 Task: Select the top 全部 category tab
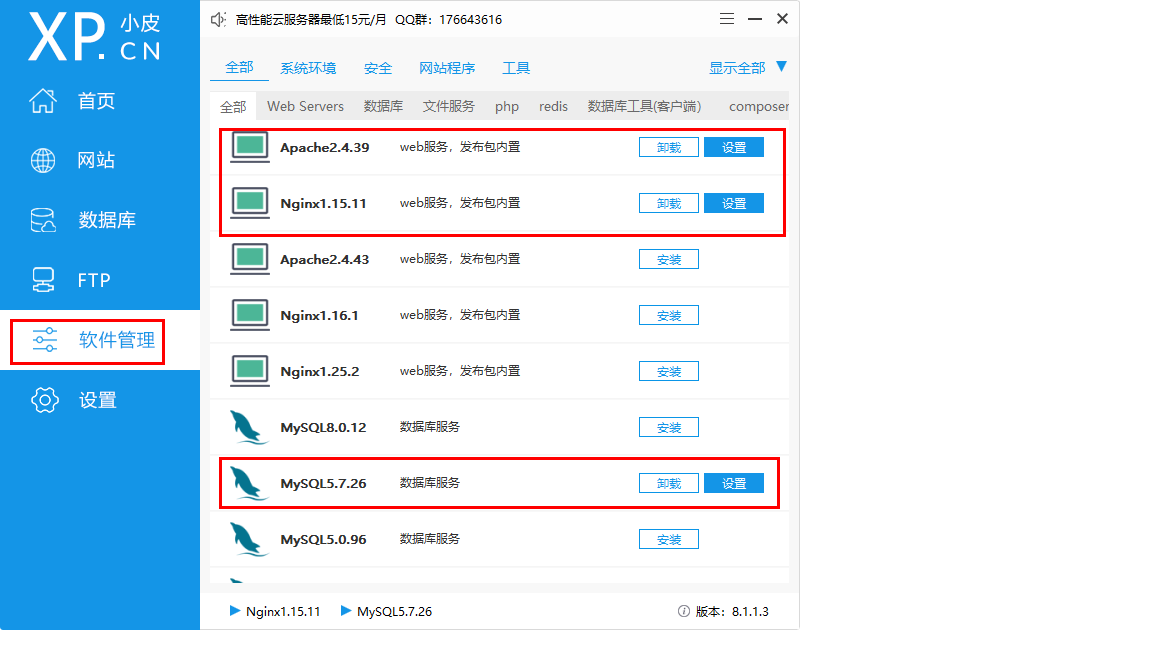coord(239,68)
